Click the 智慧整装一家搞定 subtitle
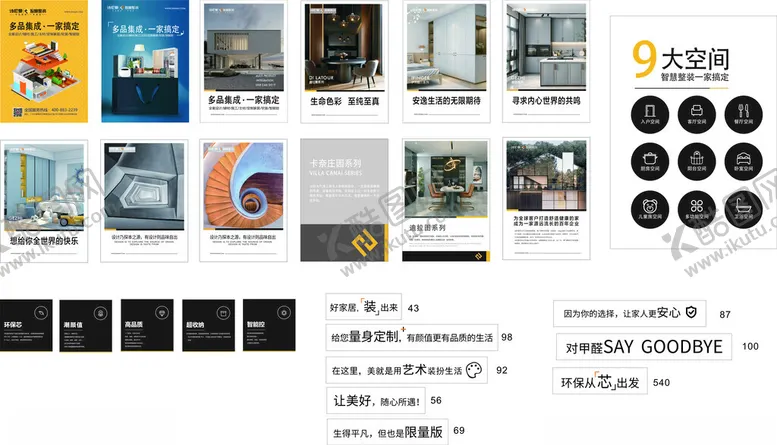This screenshot has height=445, width=777. [694, 77]
